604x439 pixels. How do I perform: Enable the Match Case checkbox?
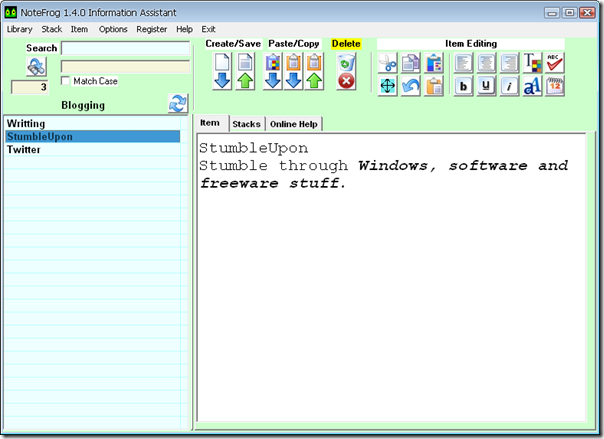pos(65,80)
